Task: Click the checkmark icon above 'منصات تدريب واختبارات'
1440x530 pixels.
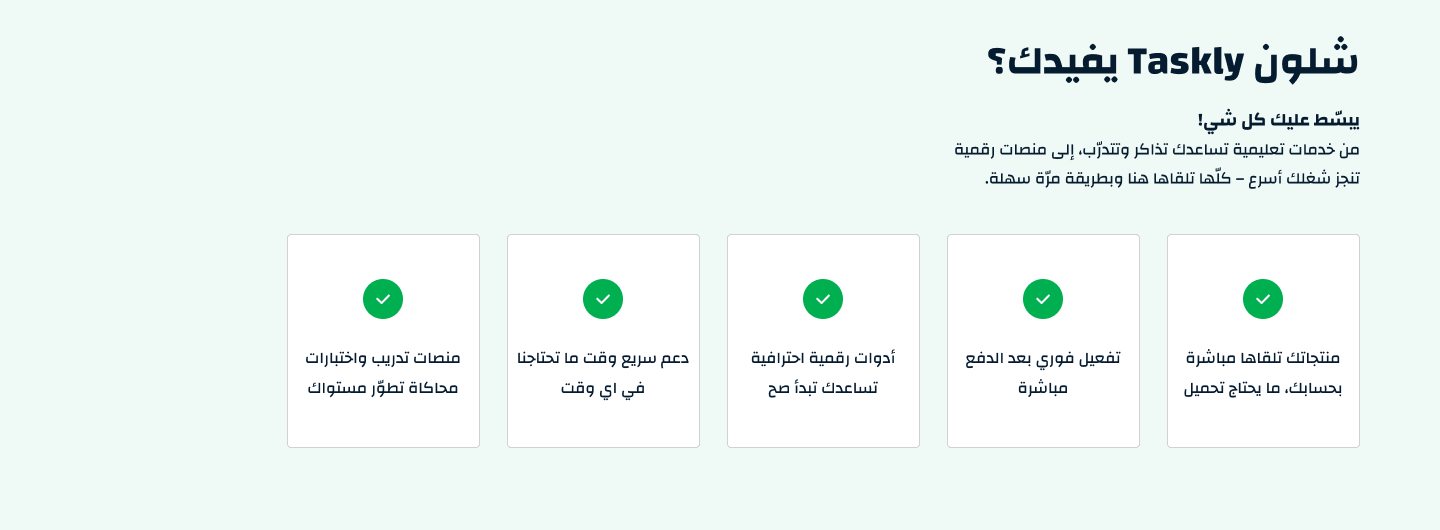Action: click(383, 299)
